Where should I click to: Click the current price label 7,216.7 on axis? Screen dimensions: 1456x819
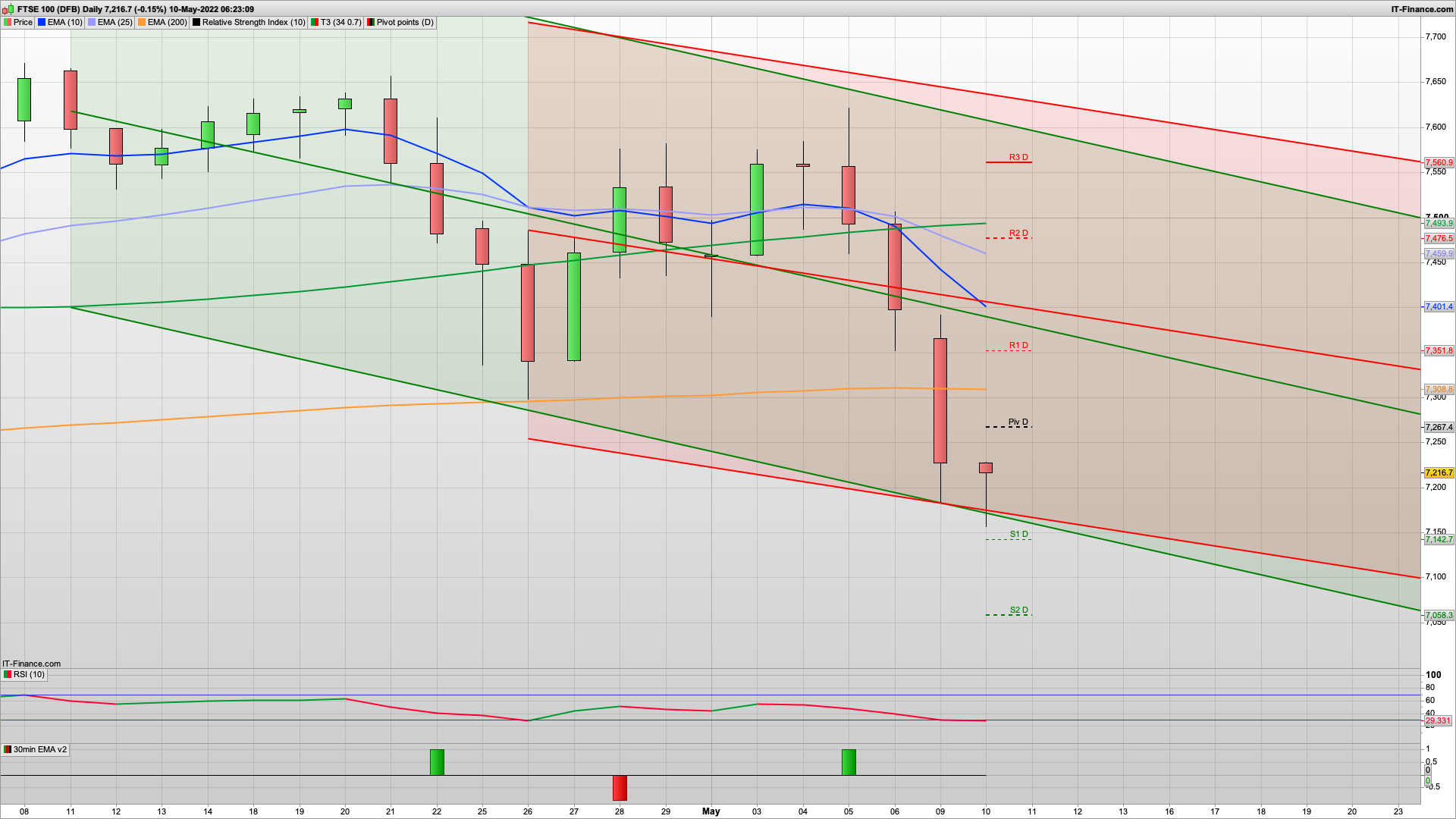1439,472
